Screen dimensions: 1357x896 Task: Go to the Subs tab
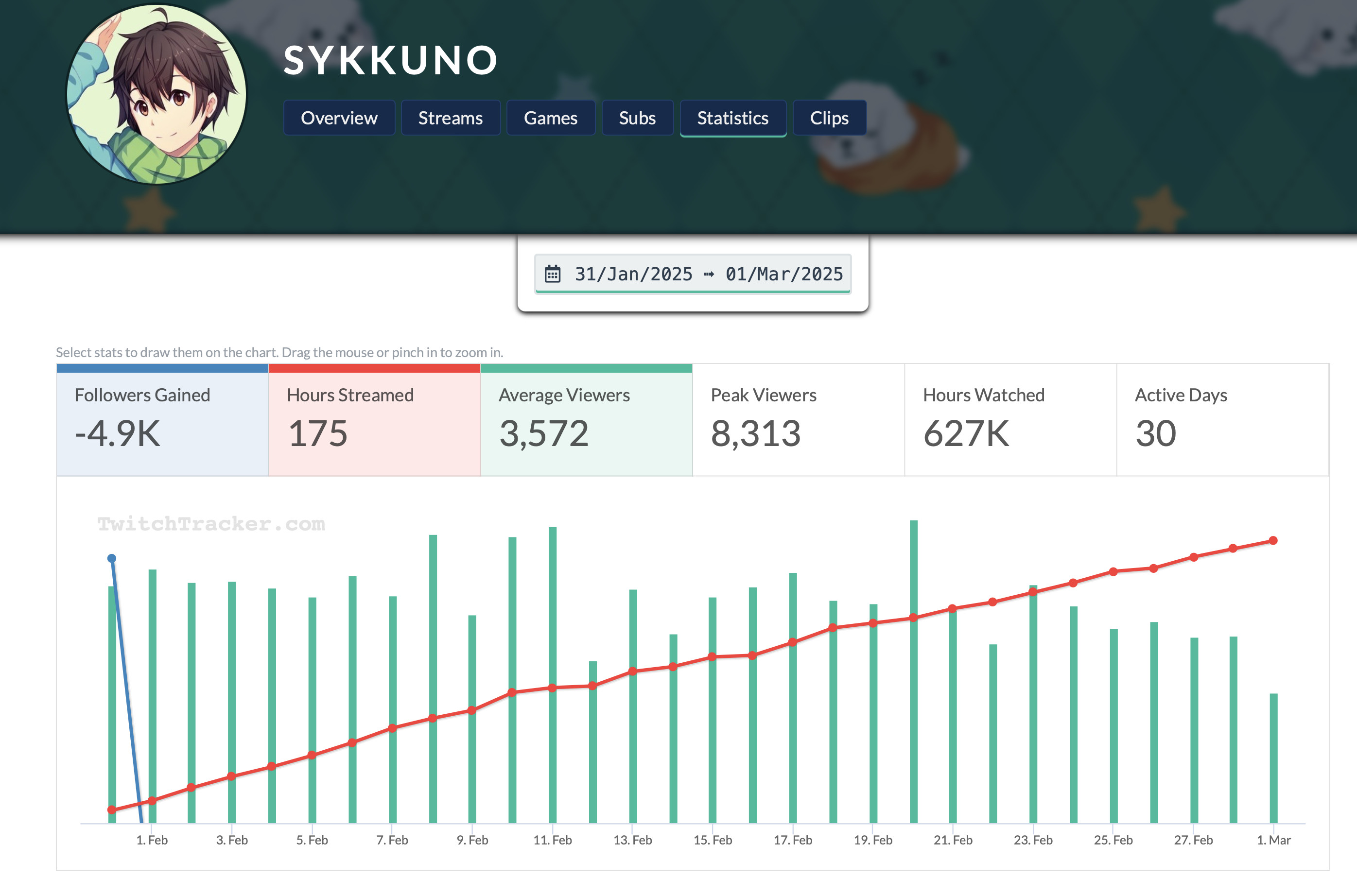[637, 118]
